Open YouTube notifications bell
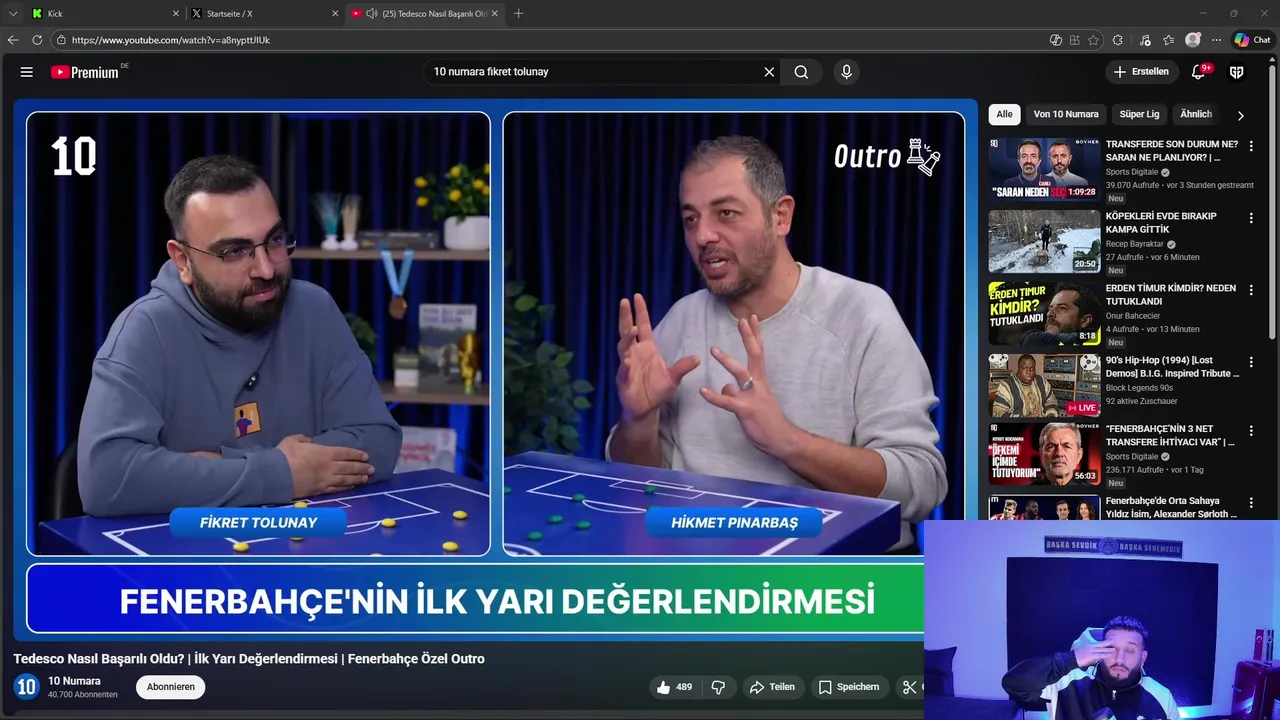The image size is (1280, 720). (x=1198, y=72)
